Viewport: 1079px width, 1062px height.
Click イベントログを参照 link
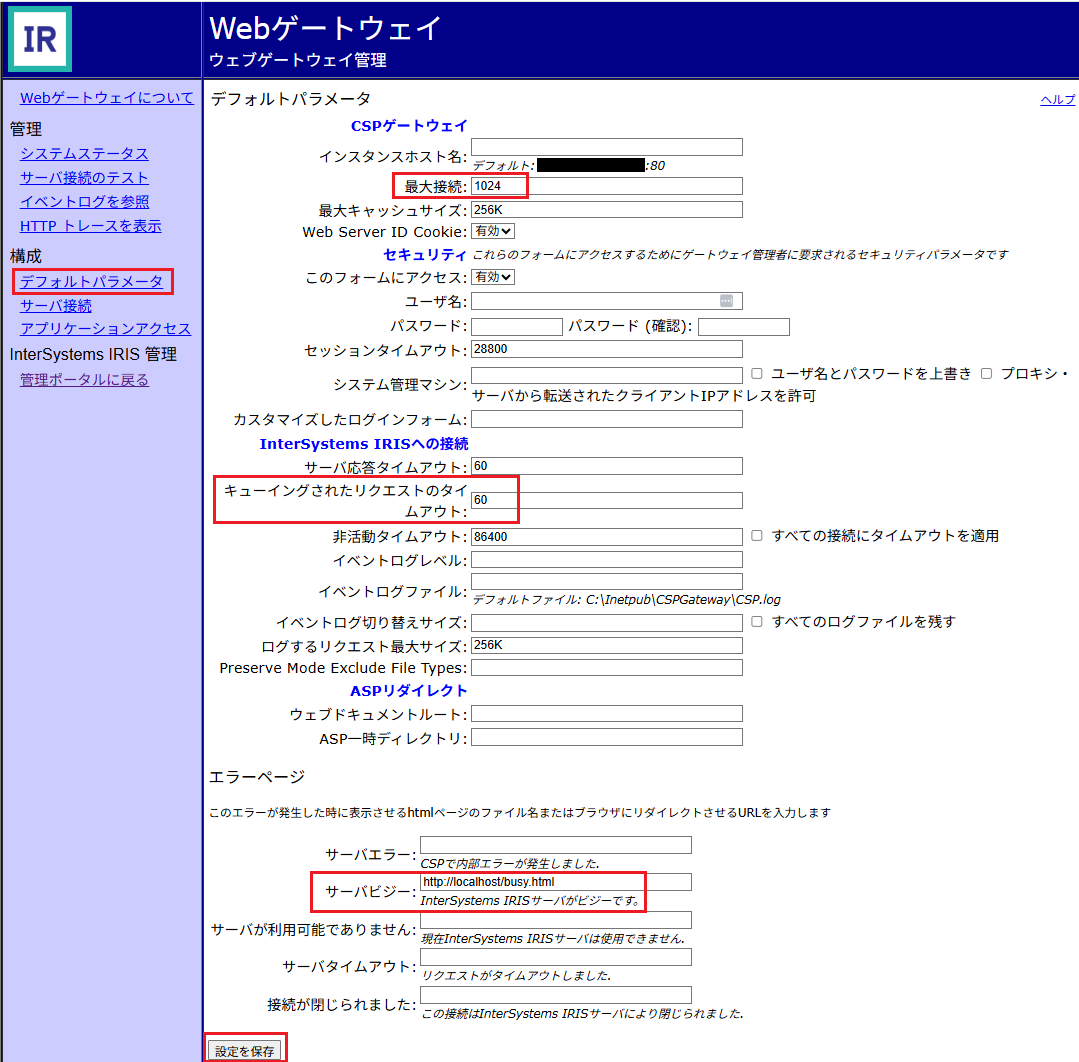[x=84, y=202]
